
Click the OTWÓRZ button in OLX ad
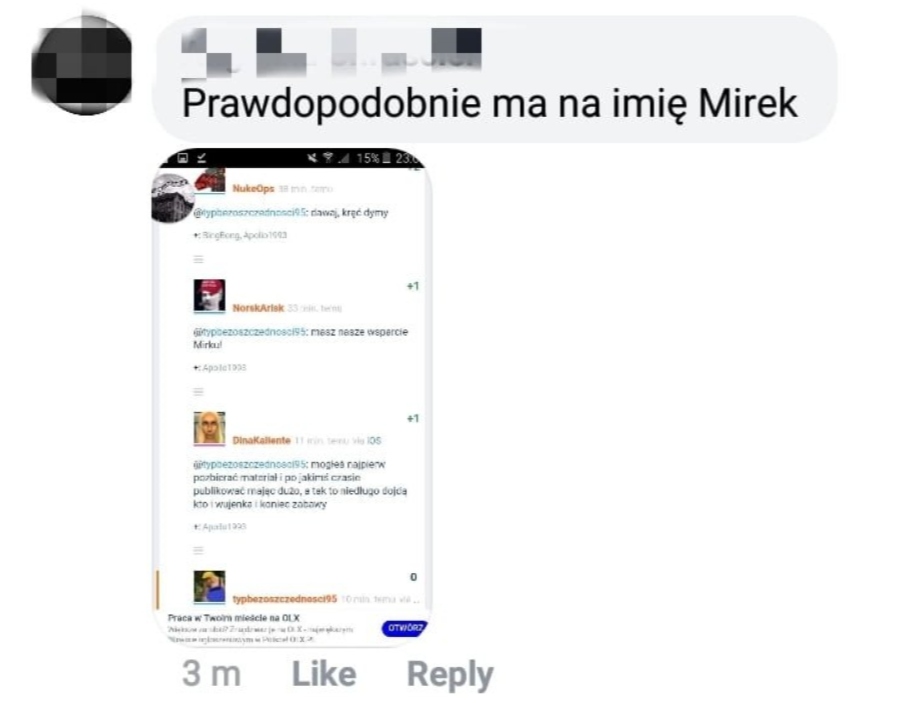(x=404, y=628)
